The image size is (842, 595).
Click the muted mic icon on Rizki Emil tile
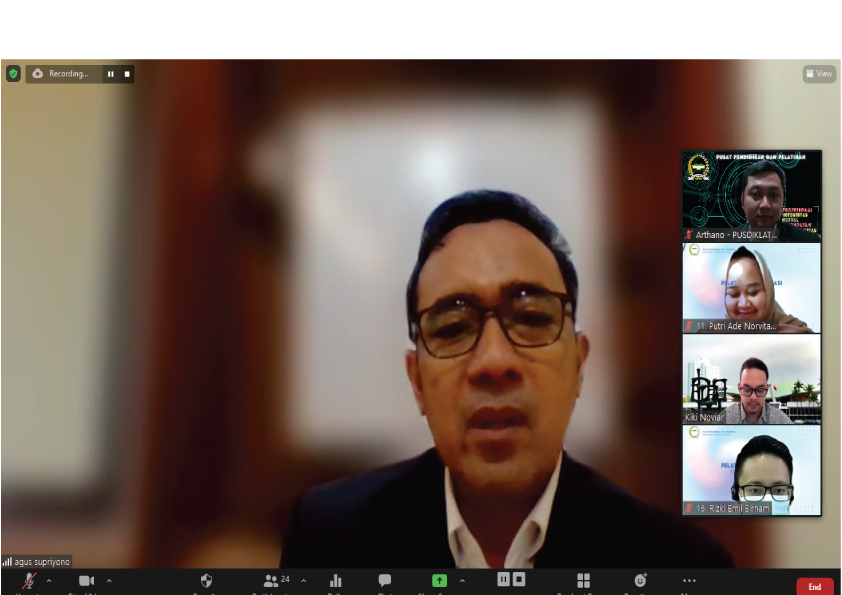689,508
